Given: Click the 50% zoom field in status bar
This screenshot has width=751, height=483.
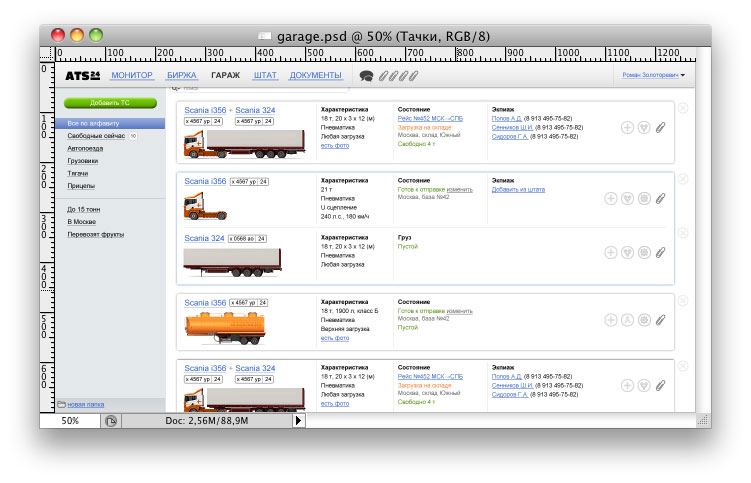Looking at the screenshot, I should pos(70,421).
